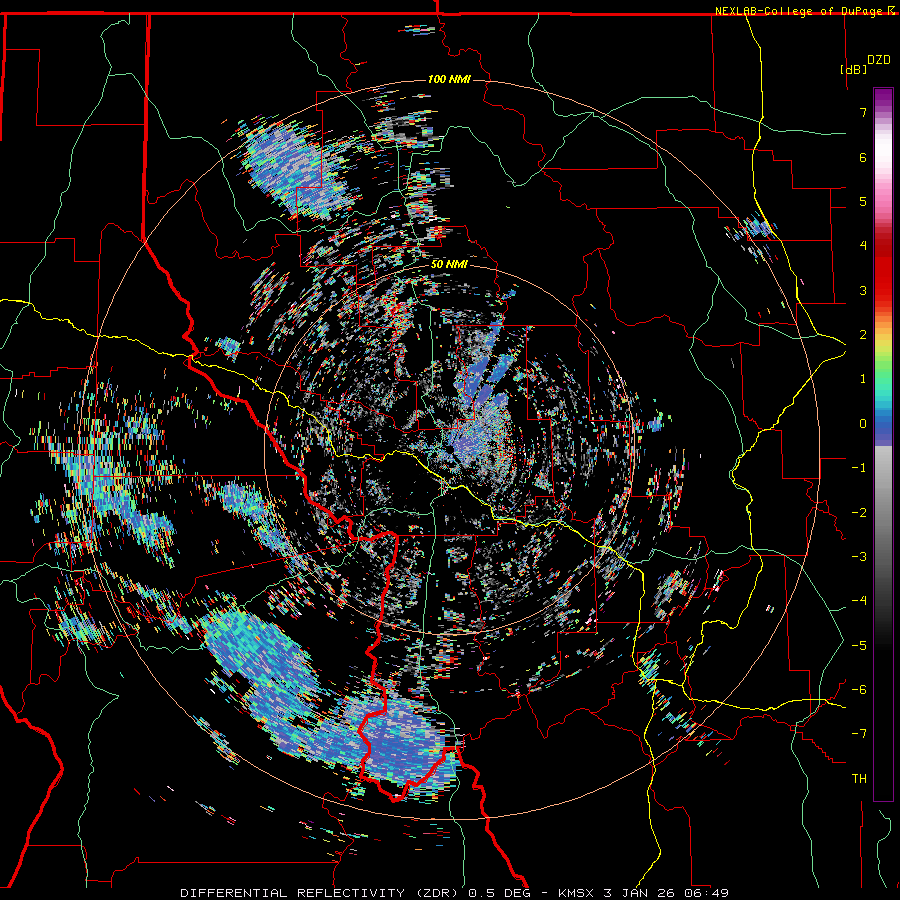Click the legend value -2 label

pyautogui.click(x=859, y=513)
